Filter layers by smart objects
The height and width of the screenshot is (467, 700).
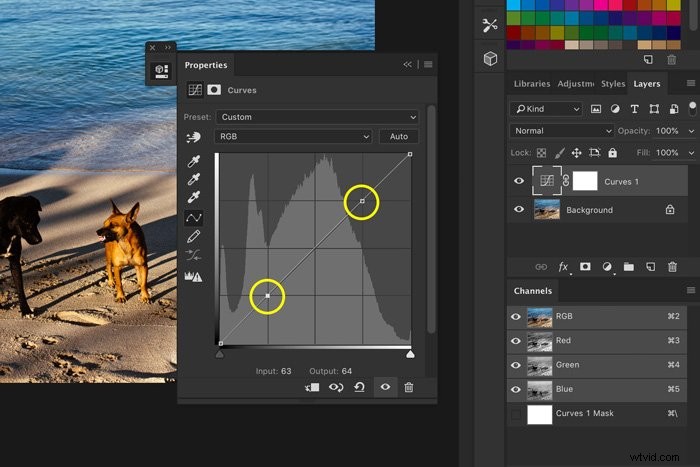pos(674,109)
